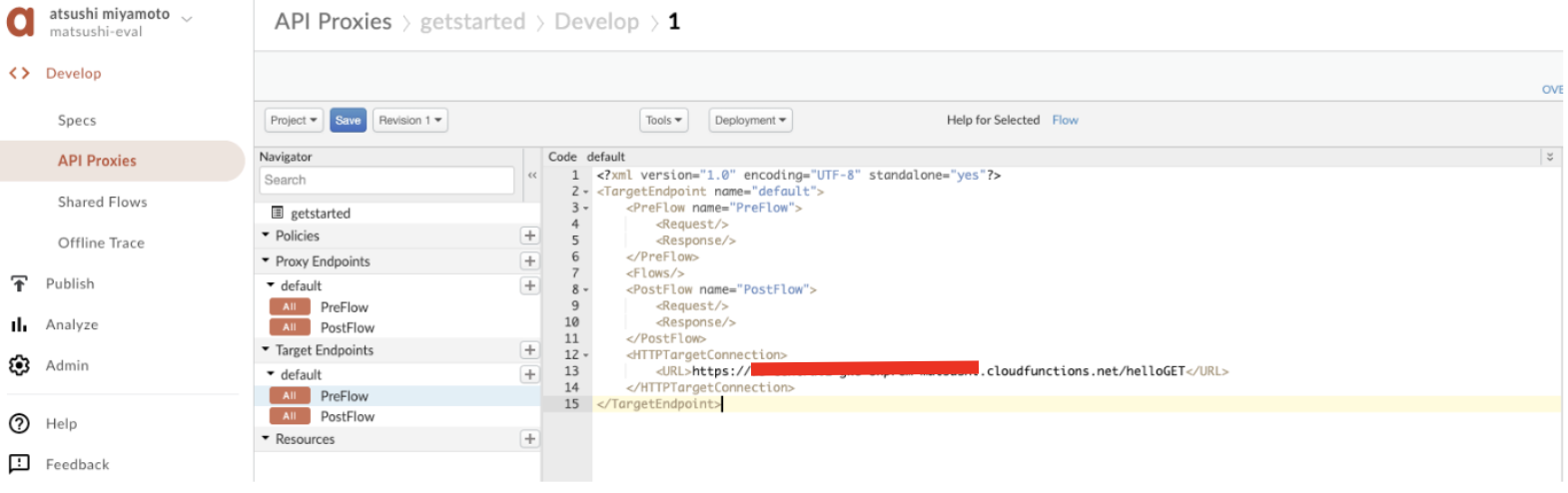Select getstarted proxy in Navigator
This screenshot has width=1568, height=493.
[321, 213]
